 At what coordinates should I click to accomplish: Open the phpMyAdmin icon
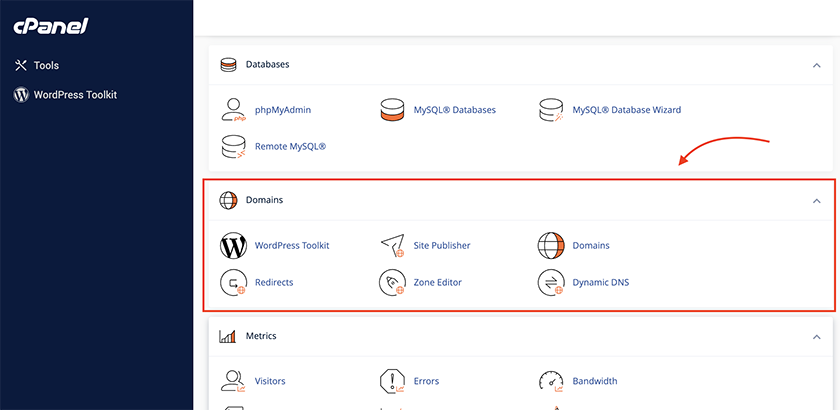(233, 110)
